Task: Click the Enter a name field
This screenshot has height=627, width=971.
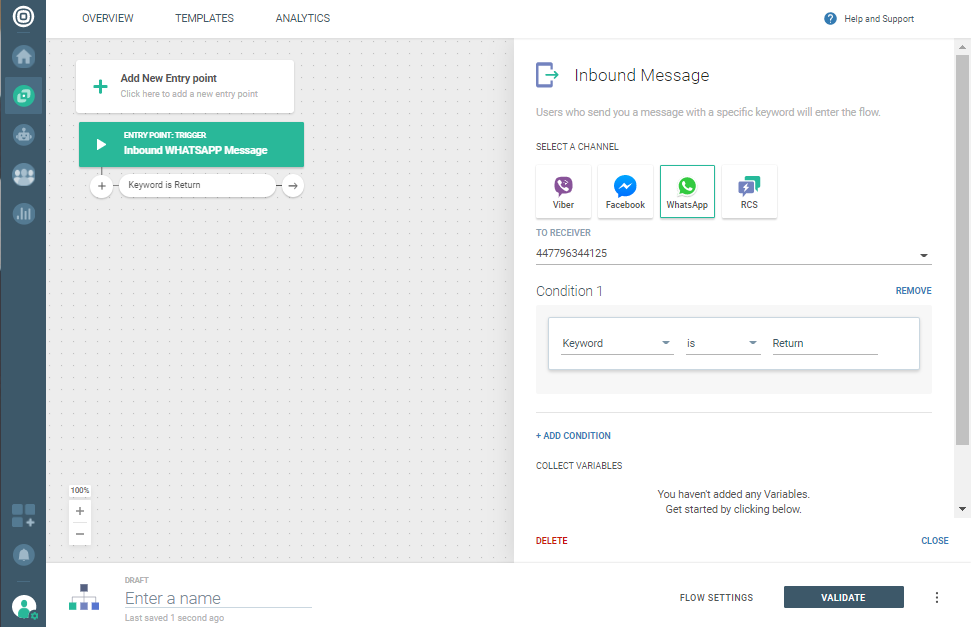Action: coord(218,598)
